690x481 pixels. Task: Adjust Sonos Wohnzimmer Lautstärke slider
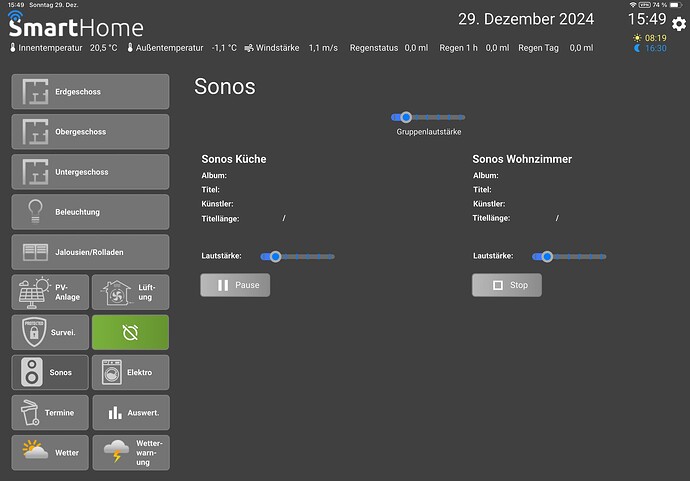tap(569, 256)
